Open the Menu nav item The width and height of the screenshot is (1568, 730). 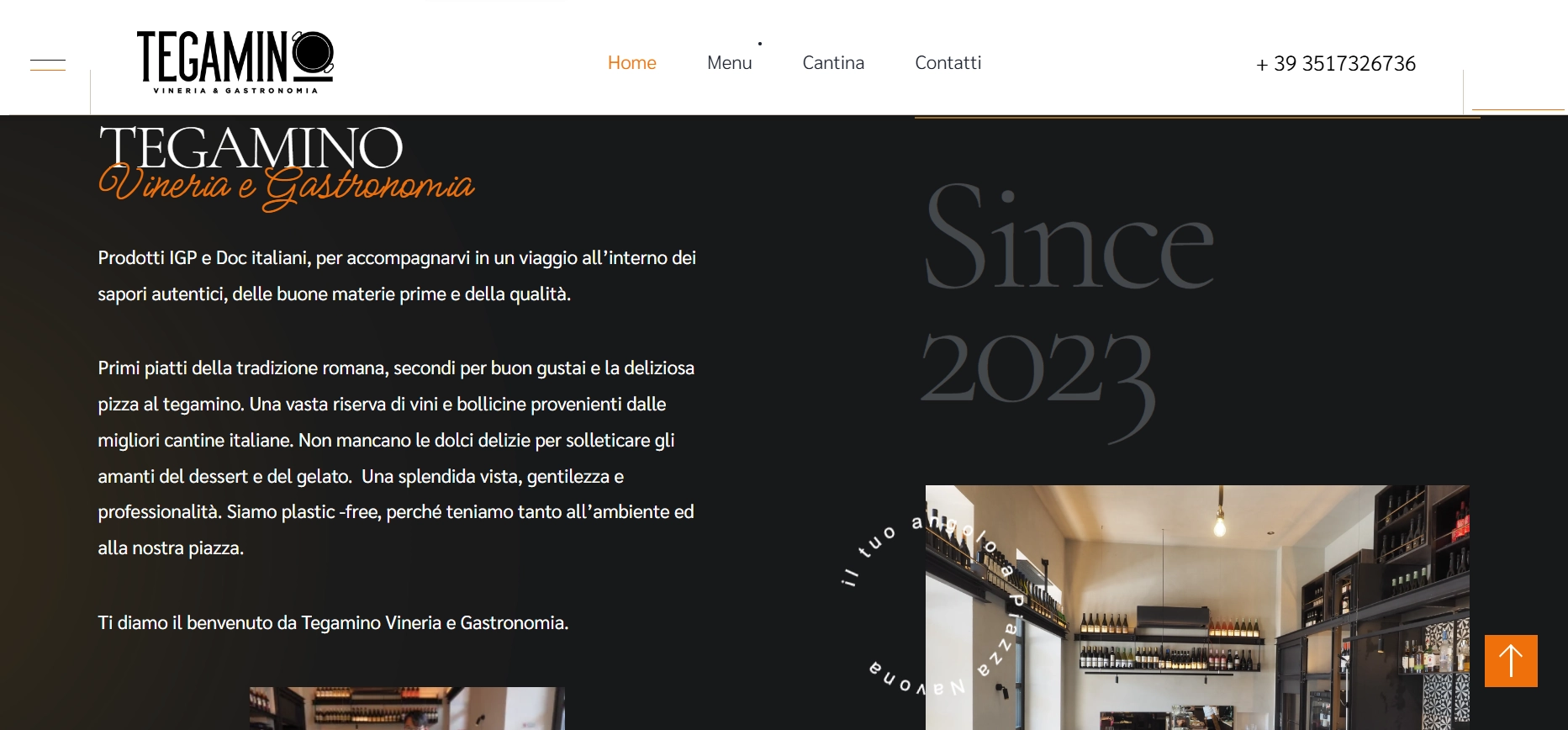point(730,63)
